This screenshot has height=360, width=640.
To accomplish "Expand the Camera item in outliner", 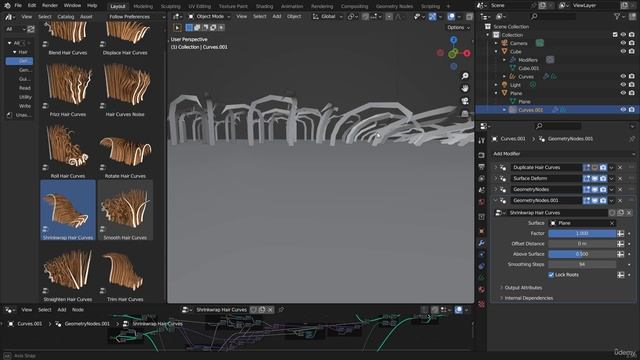I will (x=496, y=43).
